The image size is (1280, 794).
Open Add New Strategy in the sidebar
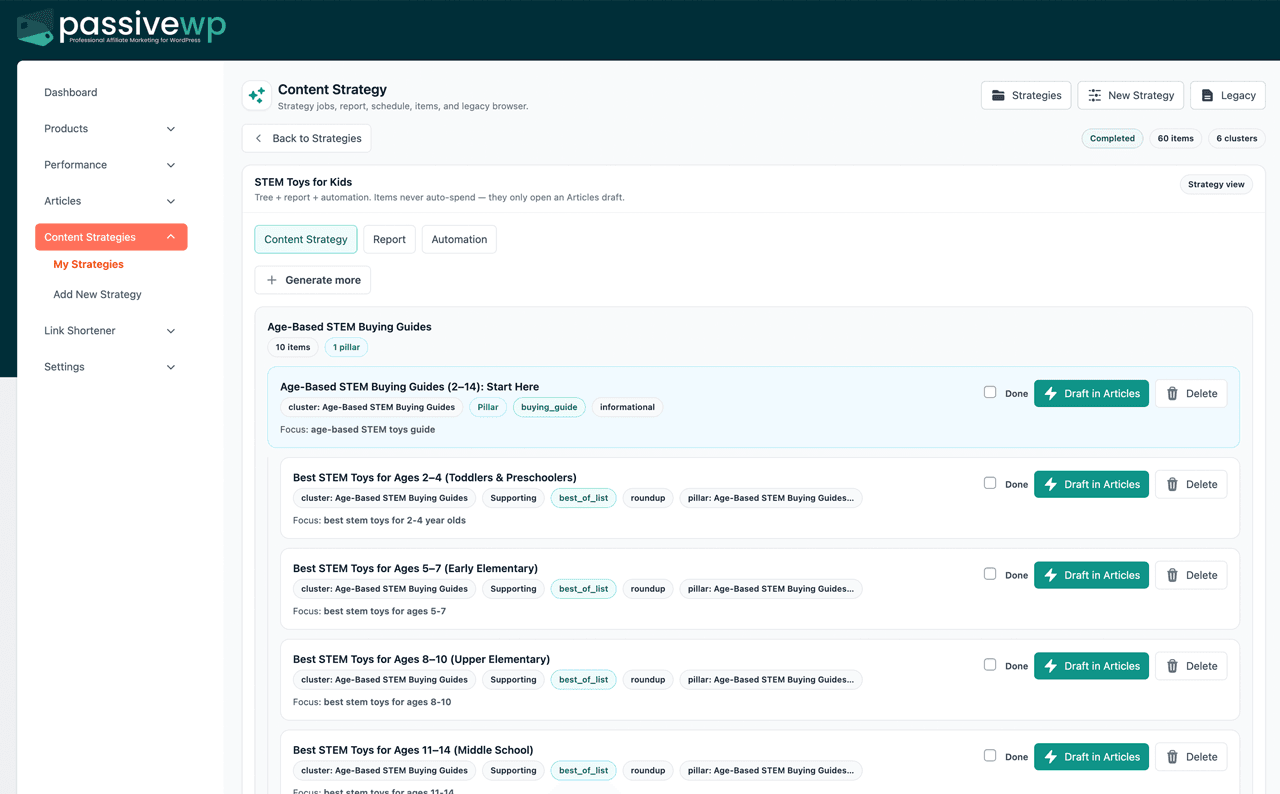pyautogui.click(x=97, y=294)
